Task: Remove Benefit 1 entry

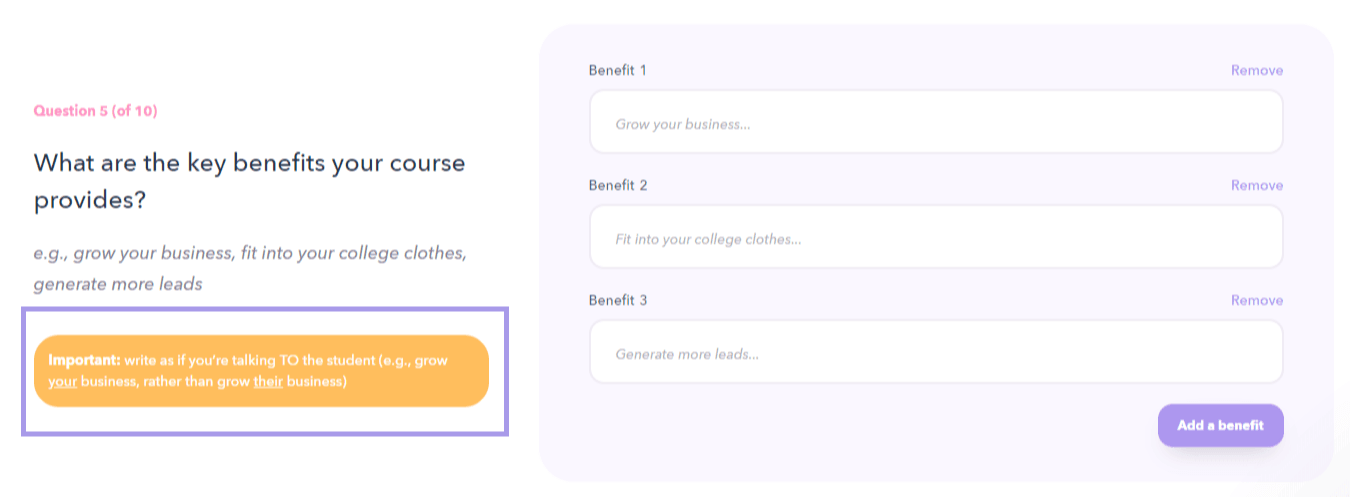Action: (1257, 70)
